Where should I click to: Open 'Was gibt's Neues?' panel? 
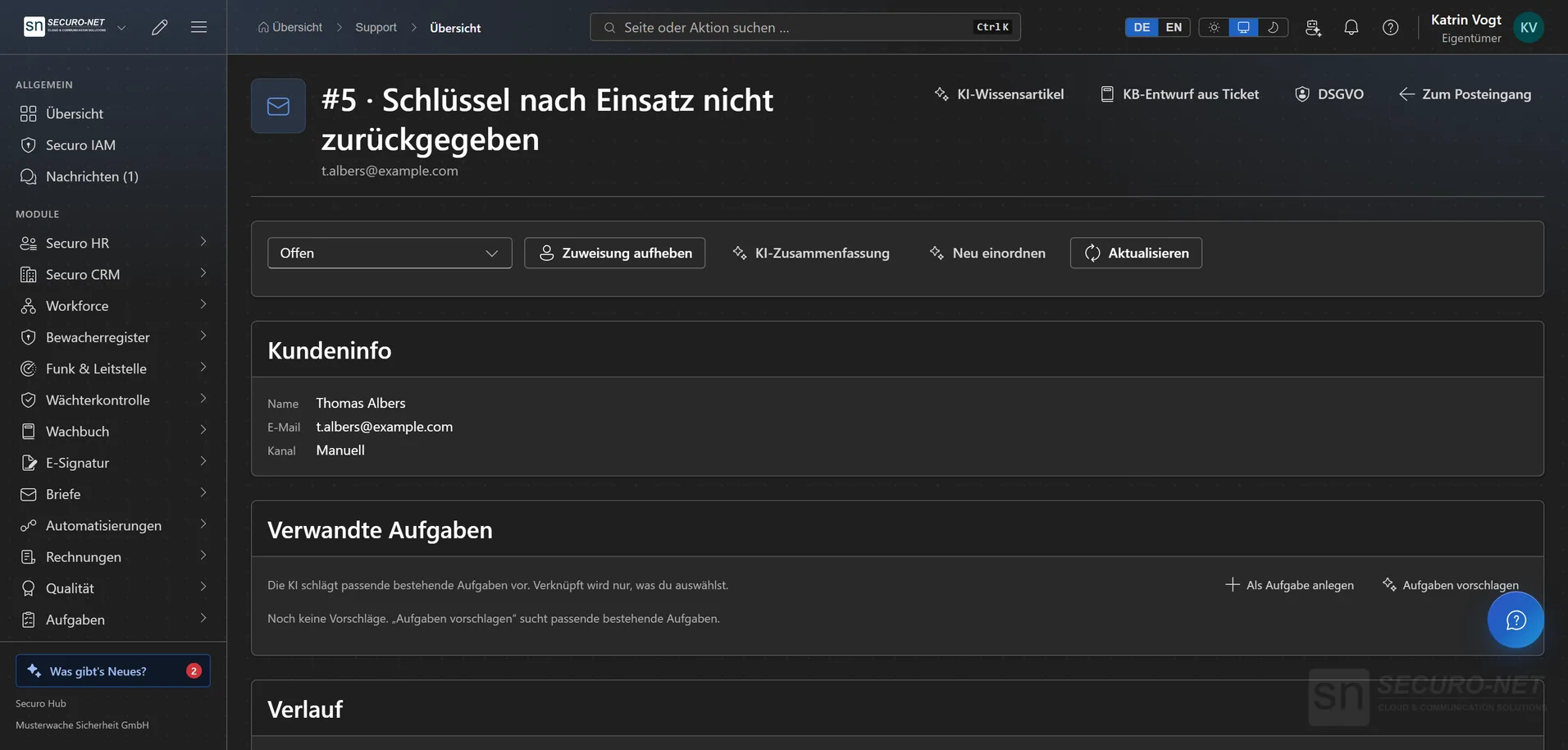coord(113,670)
